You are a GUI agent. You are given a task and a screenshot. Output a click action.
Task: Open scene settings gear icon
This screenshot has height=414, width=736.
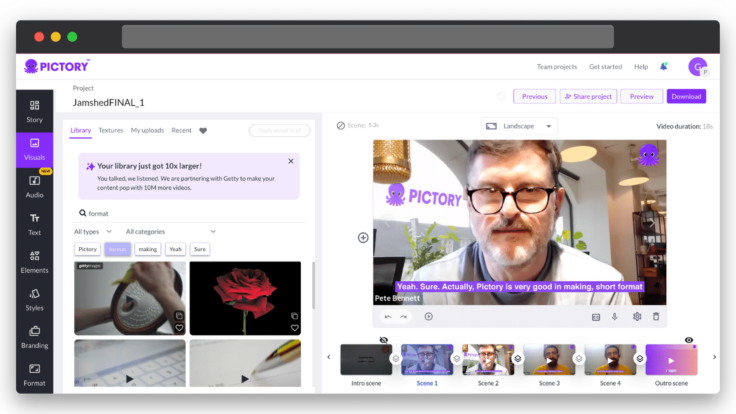(x=637, y=317)
